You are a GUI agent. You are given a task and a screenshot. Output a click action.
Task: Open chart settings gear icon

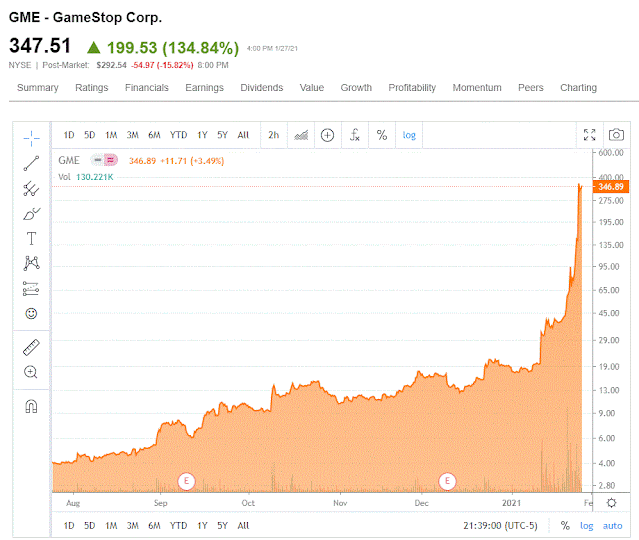(611, 503)
